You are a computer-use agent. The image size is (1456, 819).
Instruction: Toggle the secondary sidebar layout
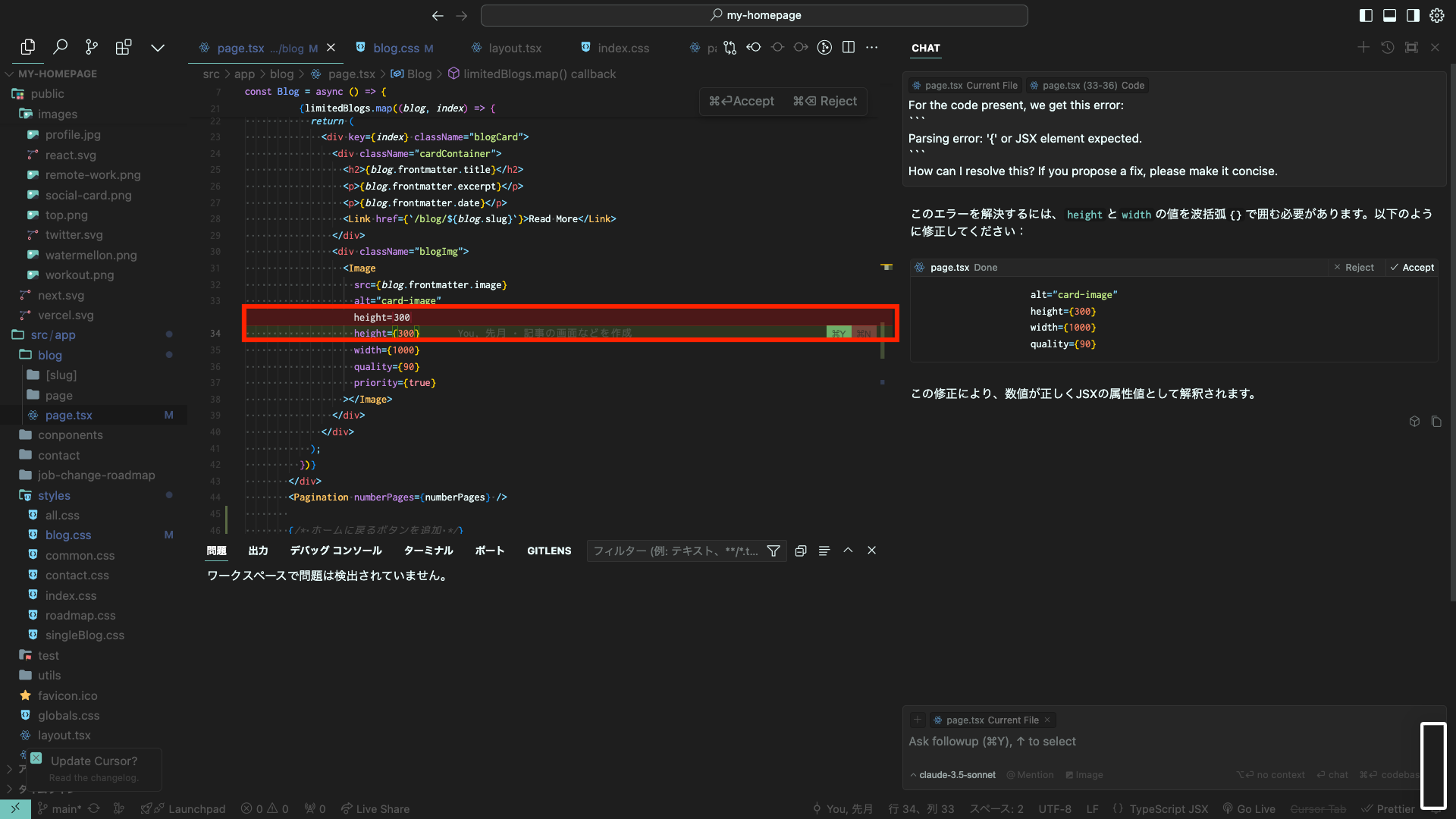coord(1413,15)
